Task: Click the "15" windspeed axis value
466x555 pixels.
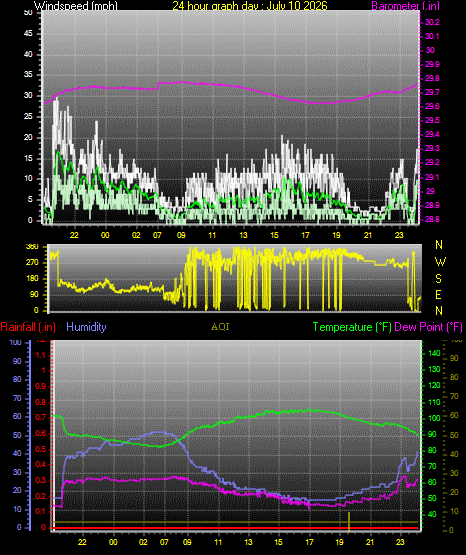Action: tap(28, 158)
